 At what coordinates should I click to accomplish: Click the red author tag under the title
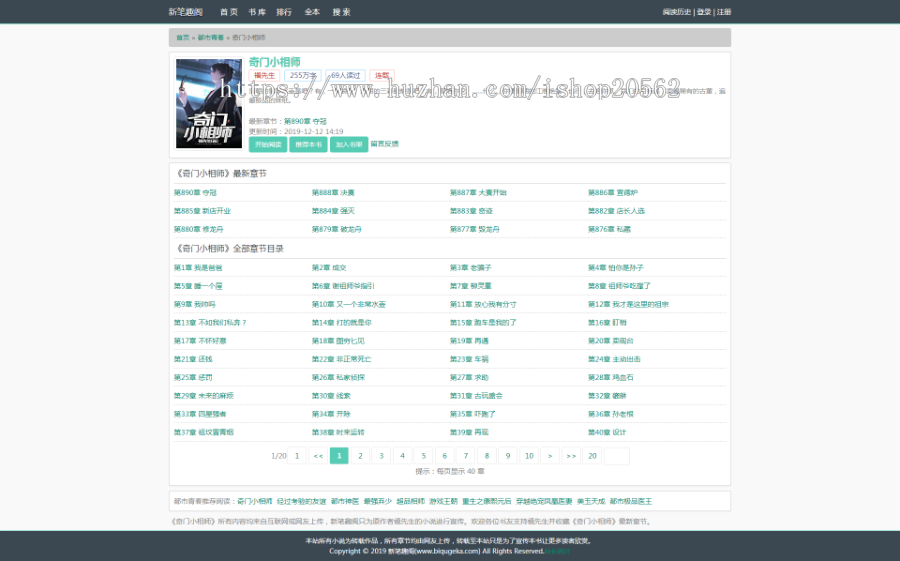click(264, 75)
